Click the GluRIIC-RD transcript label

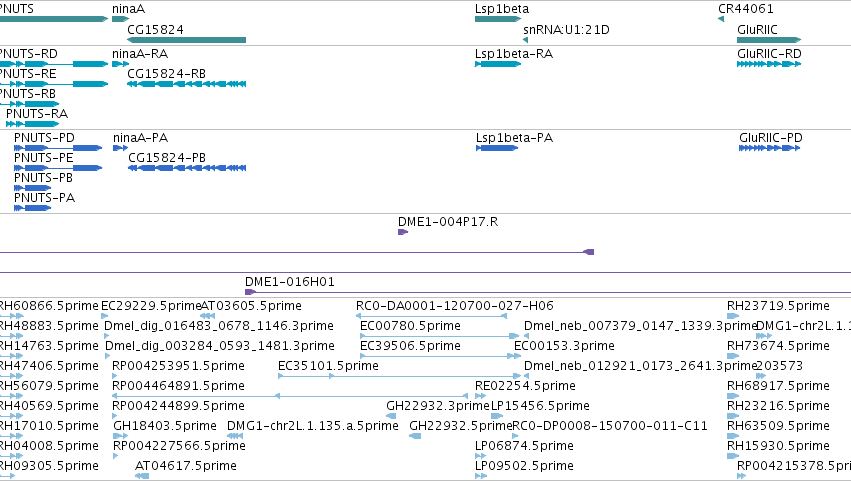pyautogui.click(x=769, y=54)
